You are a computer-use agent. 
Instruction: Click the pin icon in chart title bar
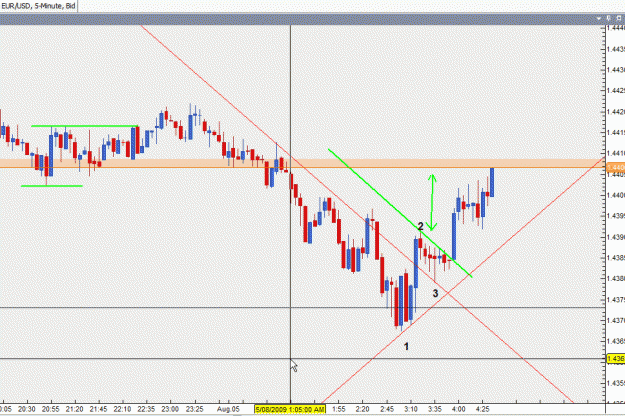click(x=608, y=18)
